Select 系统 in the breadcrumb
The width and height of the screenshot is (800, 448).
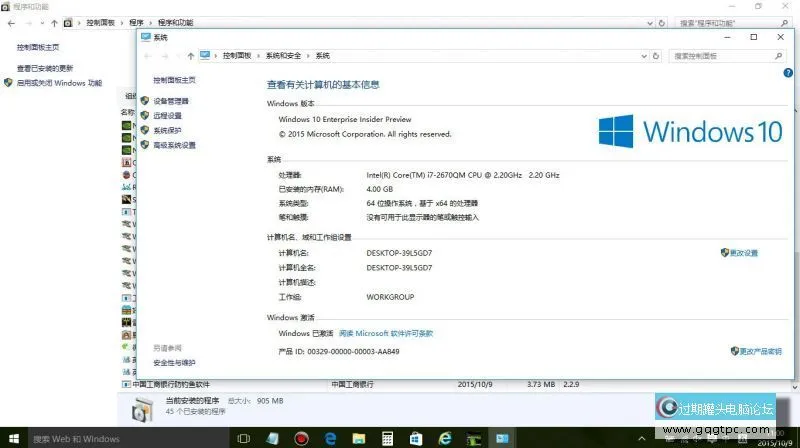322,56
